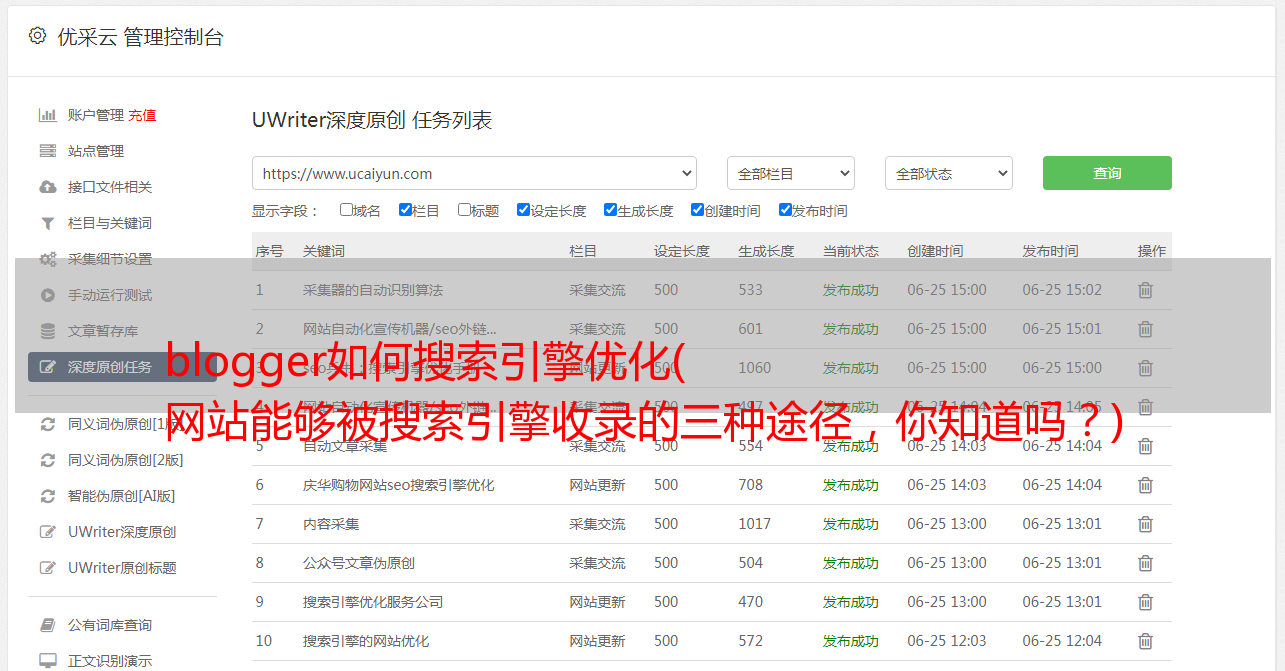
Task: Click the gear icon beside 优采云 管理控制台
Action: (x=37, y=36)
